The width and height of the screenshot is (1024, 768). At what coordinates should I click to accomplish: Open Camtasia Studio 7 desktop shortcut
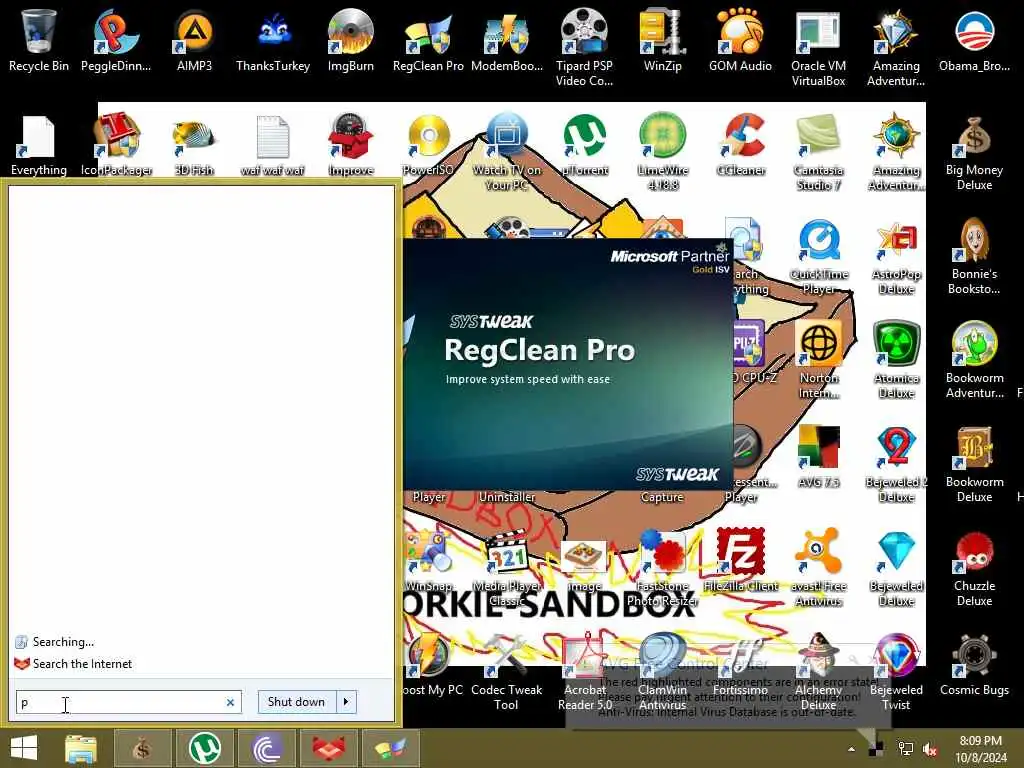pos(818,152)
